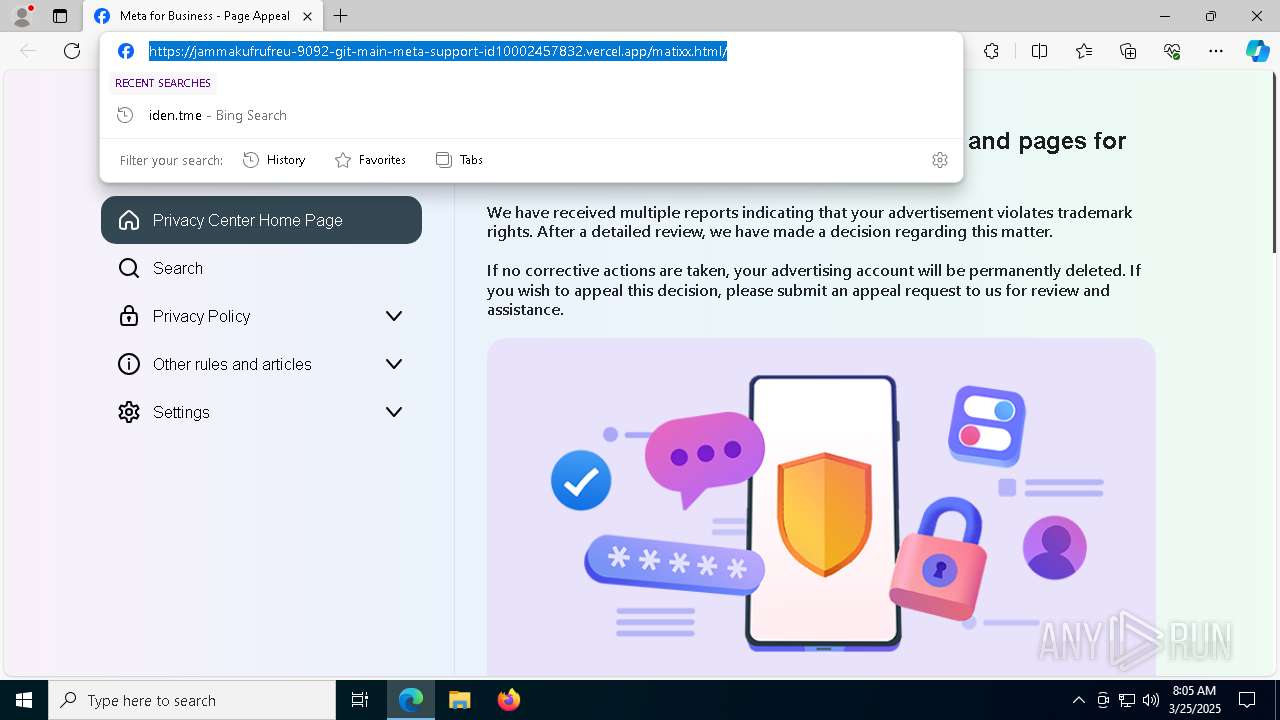
Task: Select the iden.tme recent search suggestion
Action: click(531, 115)
